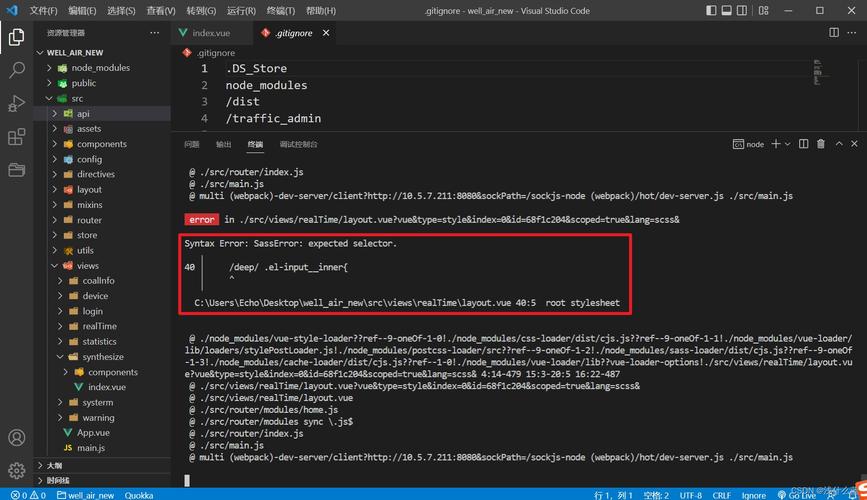The image size is (867, 500).
Task: Maximize the panel with up chevron
Action: click(x=839, y=144)
